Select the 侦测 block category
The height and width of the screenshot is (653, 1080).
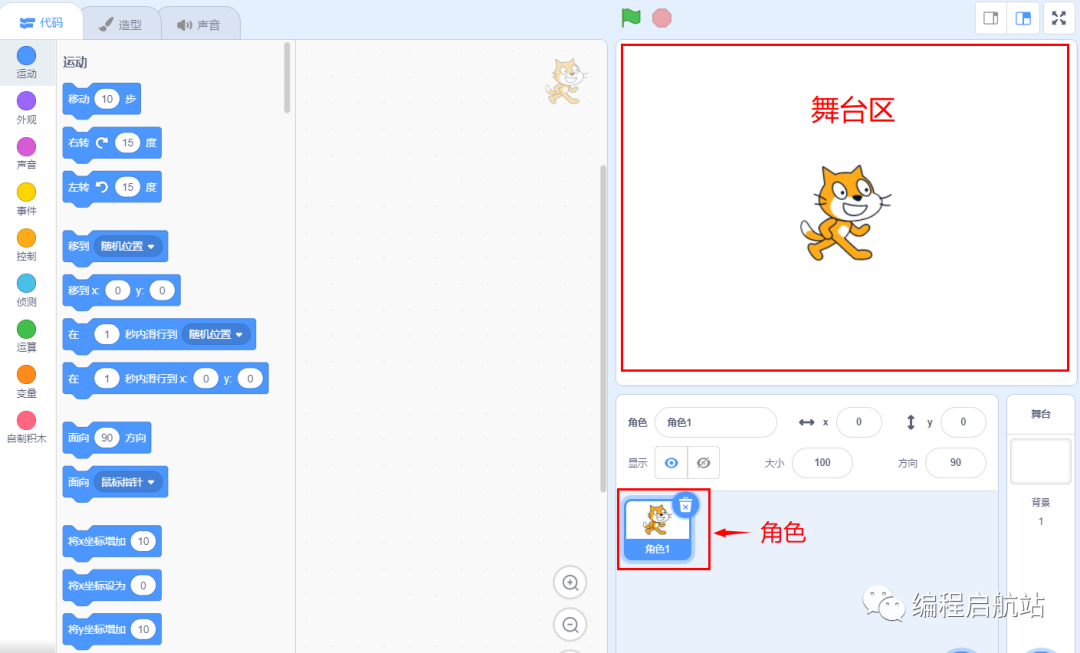click(26, 291)
